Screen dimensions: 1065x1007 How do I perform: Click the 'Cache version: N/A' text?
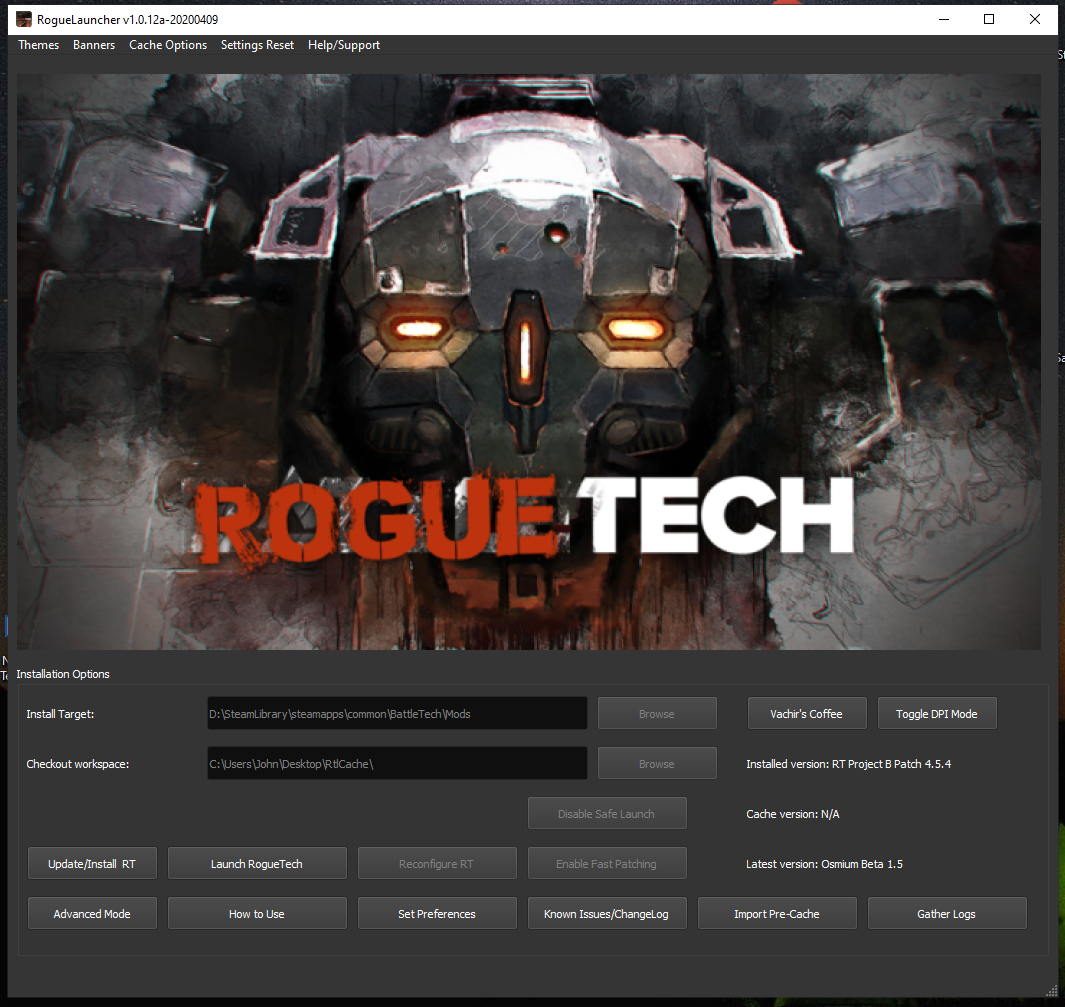(793, 814)
